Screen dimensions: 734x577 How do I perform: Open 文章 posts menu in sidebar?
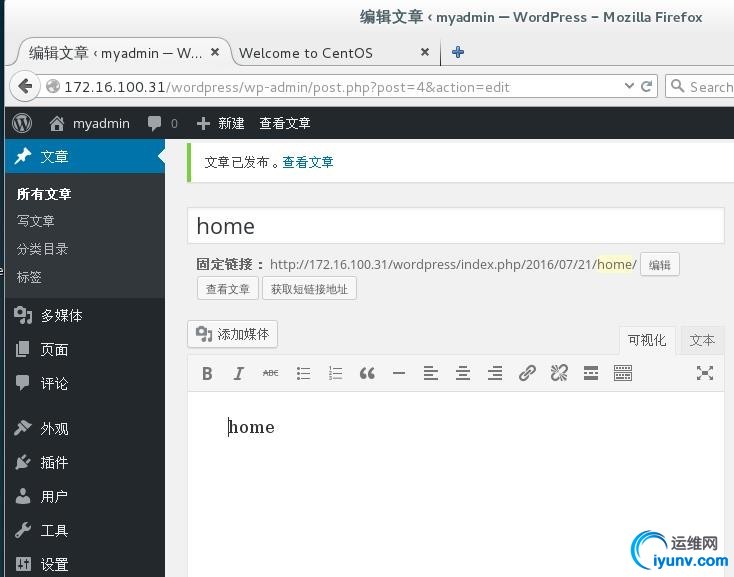(x=85, y=156)
